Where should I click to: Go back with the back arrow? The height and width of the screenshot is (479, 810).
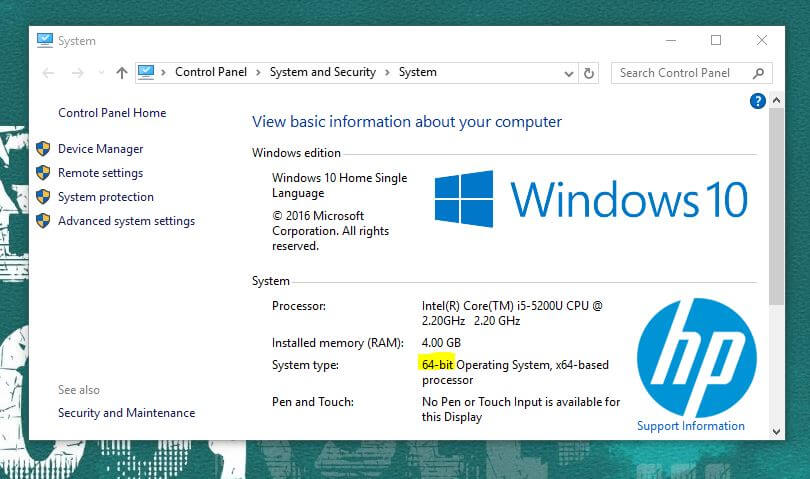tap(49, 73)
